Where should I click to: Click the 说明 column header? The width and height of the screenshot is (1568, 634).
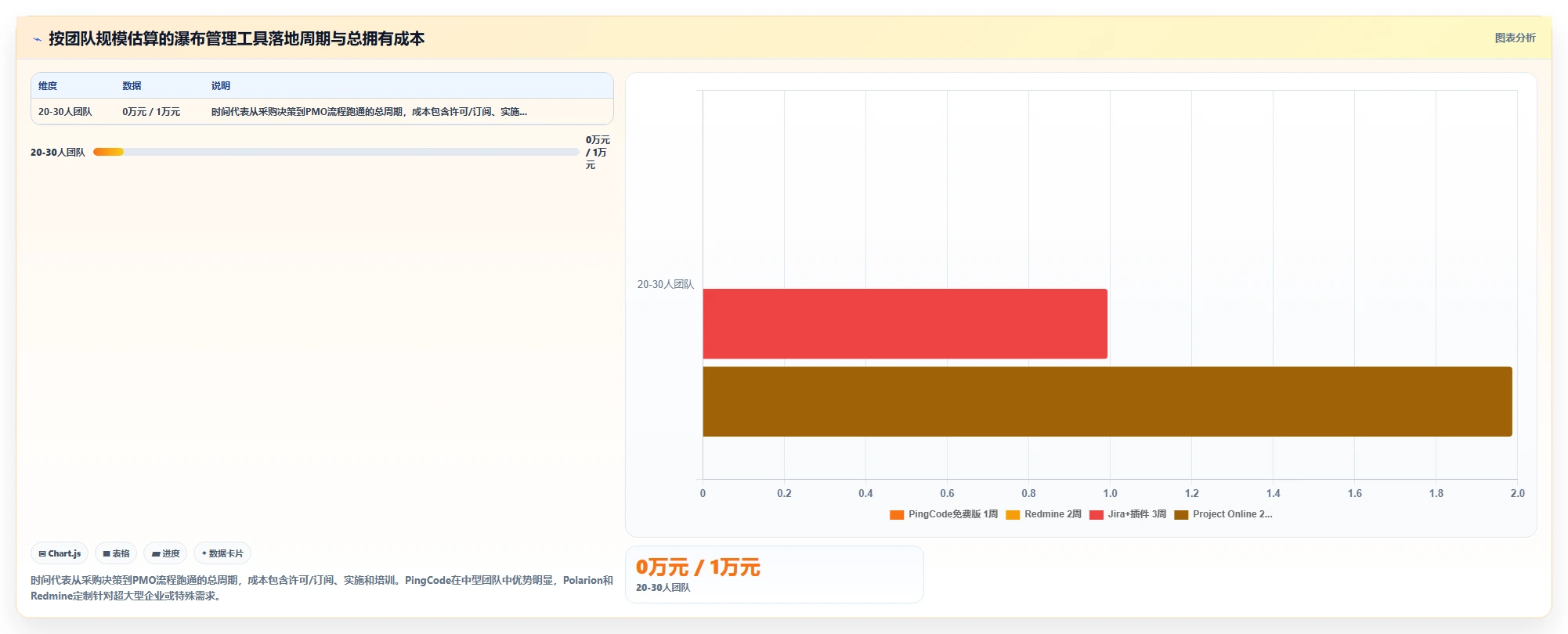[x=221, y=86]
